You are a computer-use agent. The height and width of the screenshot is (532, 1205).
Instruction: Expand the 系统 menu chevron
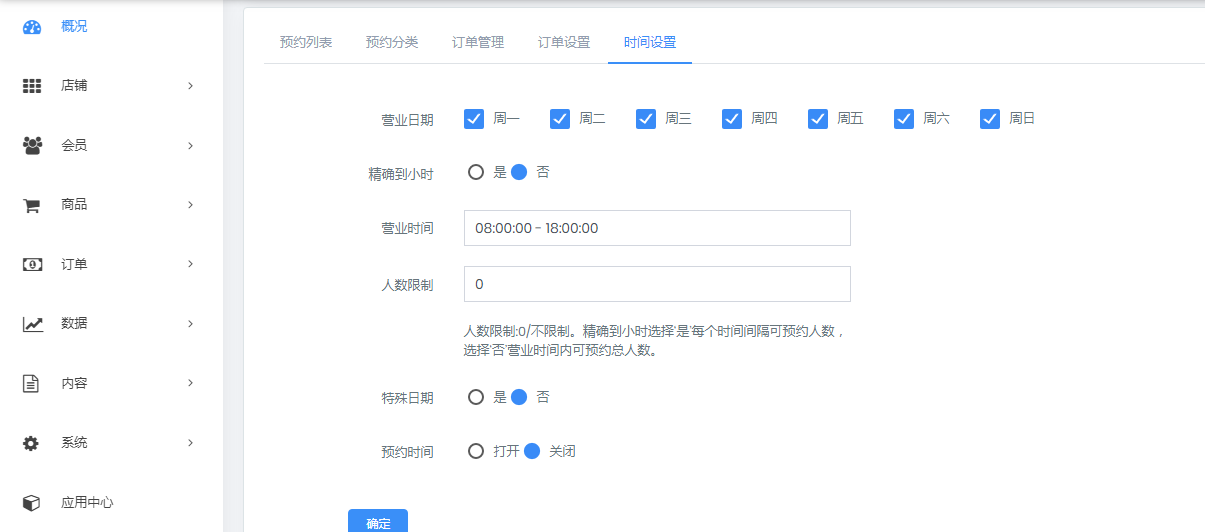coord(190,443)
